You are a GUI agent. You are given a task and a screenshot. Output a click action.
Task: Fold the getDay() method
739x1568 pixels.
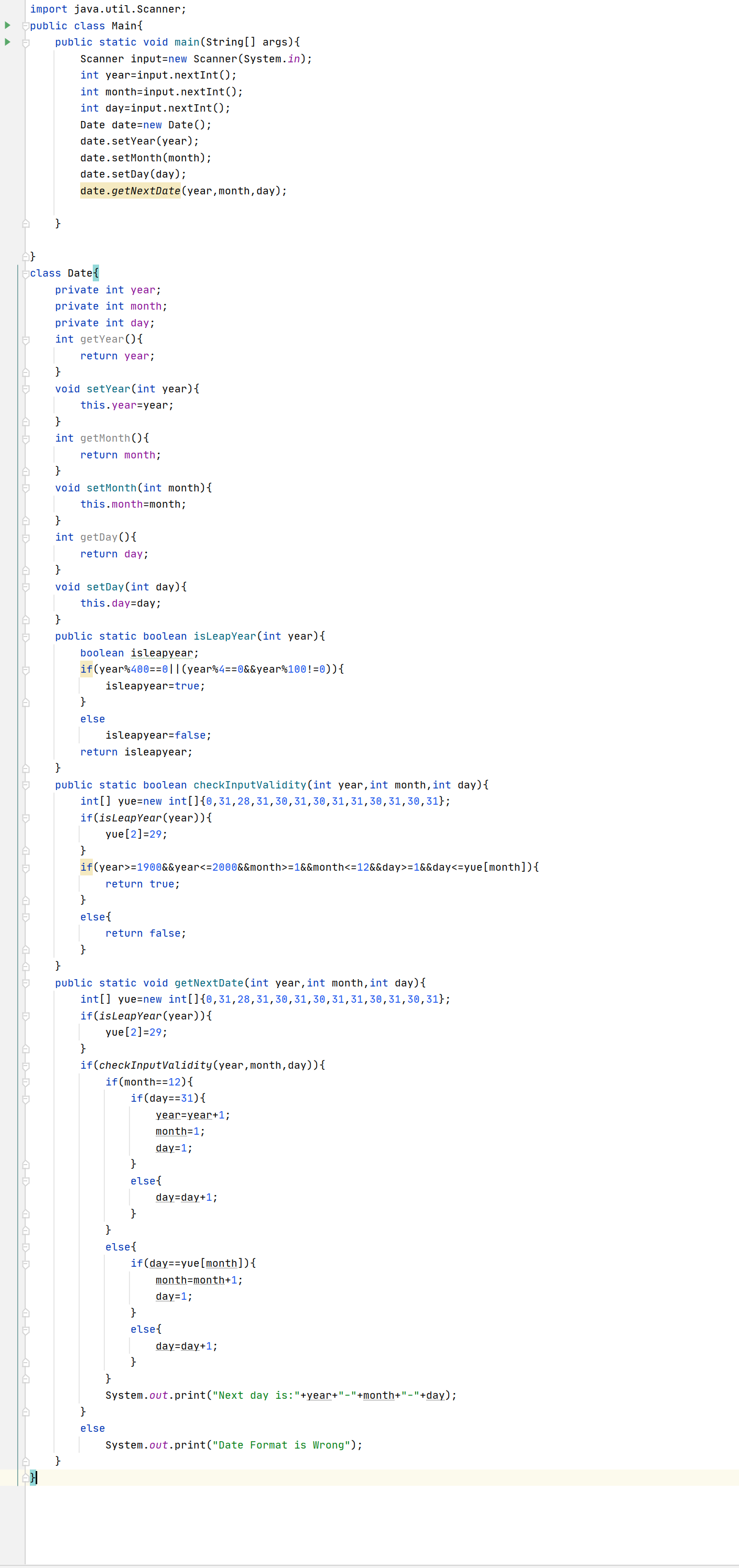26,538
